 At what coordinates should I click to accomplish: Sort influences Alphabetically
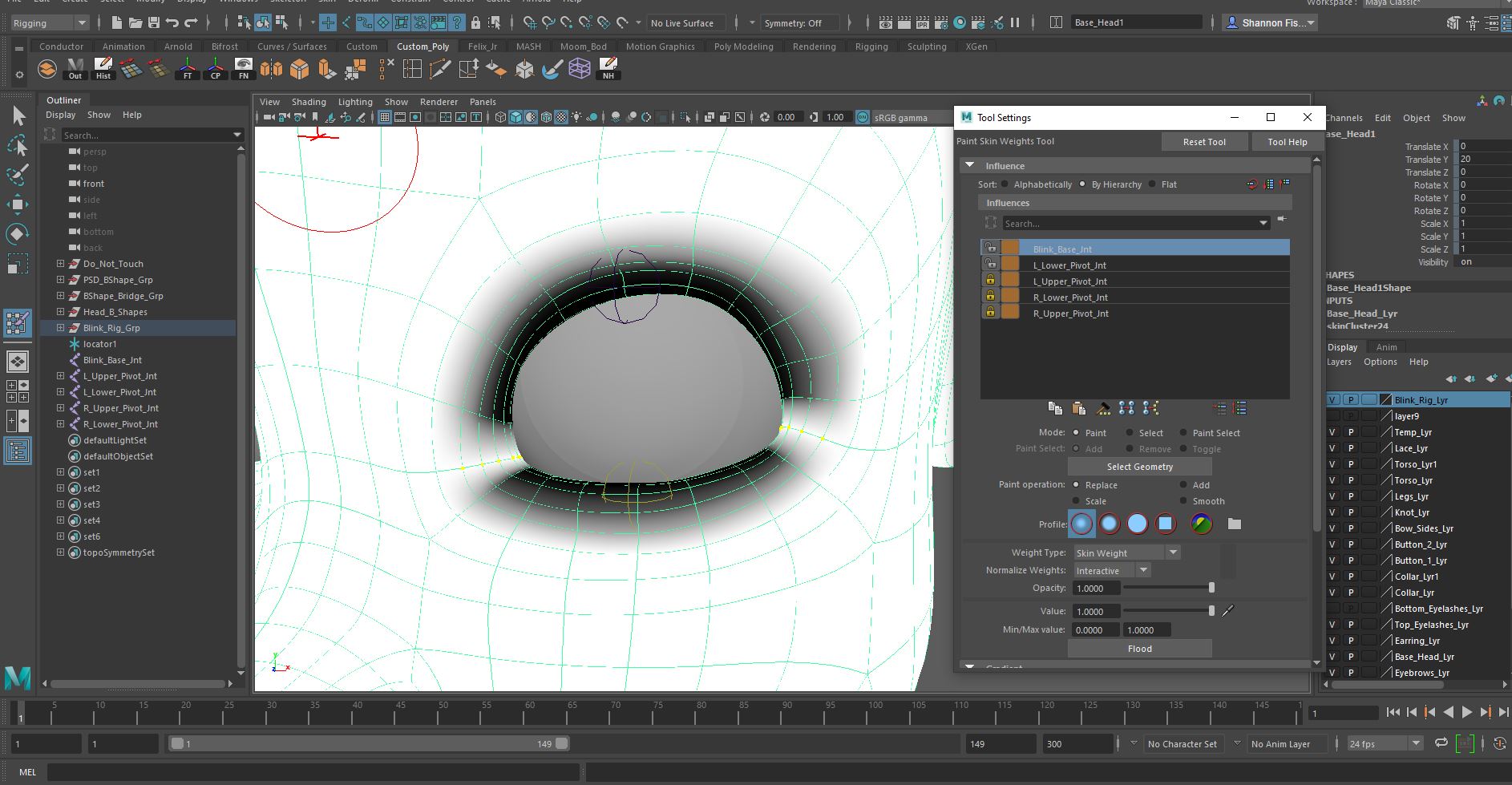(x=1005, y=184)
